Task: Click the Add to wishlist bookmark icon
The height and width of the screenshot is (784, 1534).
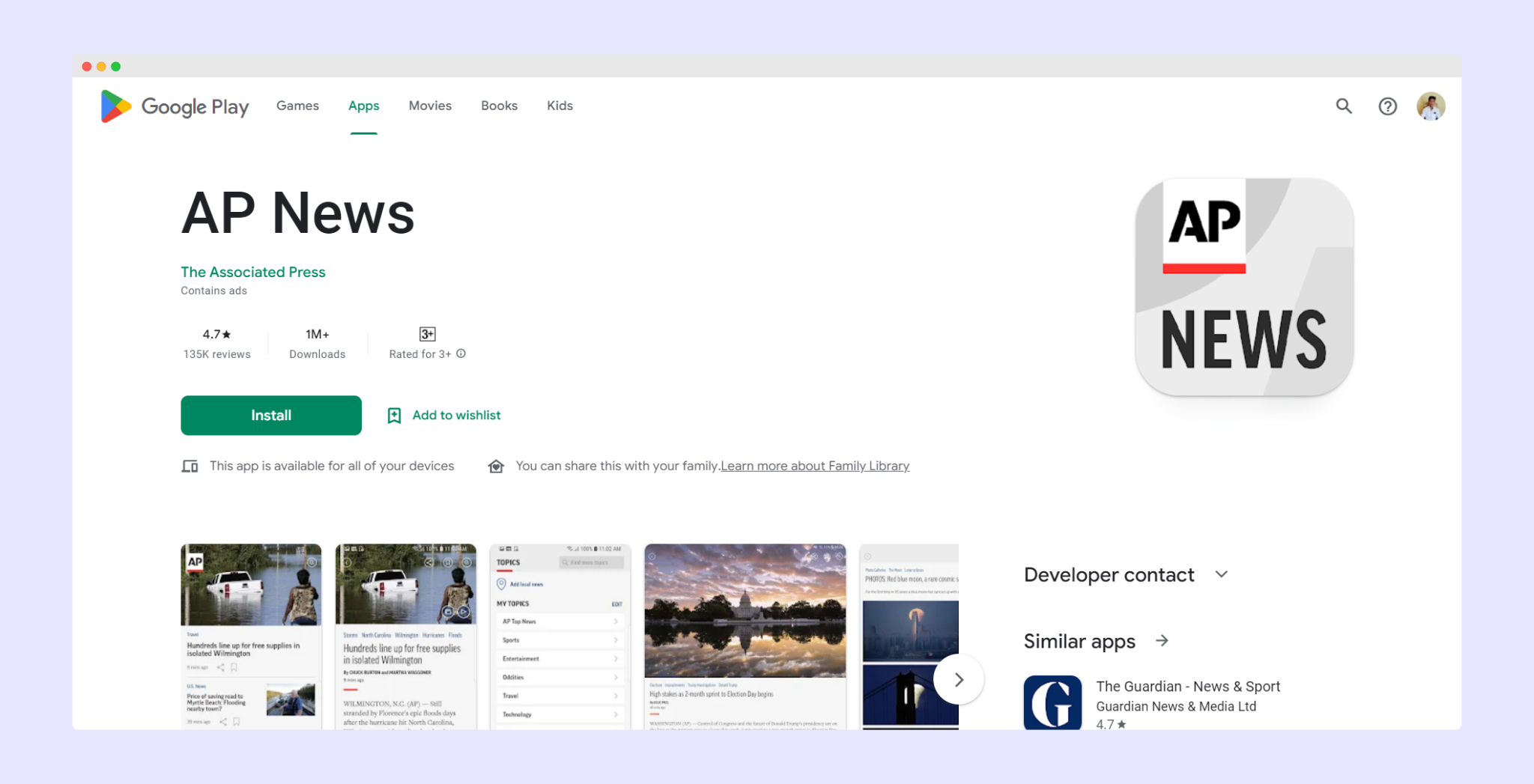Action: pos(394,415)
